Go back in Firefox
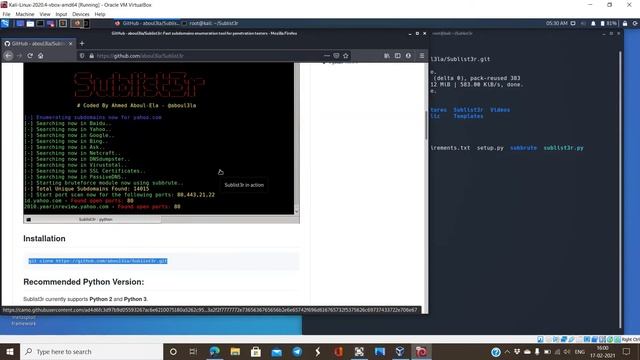 [9, 56]
